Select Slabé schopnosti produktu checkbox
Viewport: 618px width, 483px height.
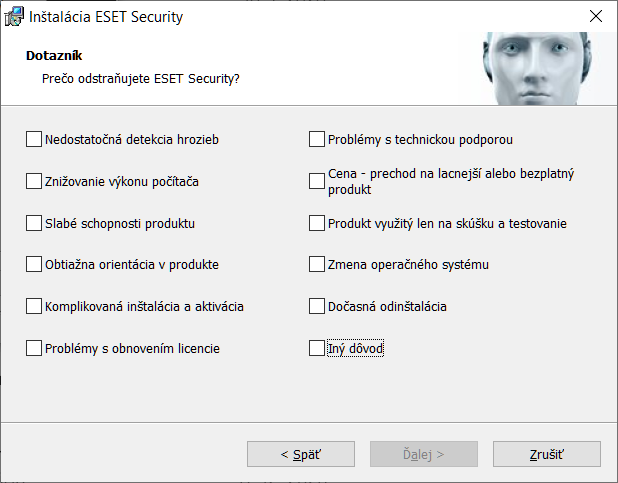[x=34, y=223]
